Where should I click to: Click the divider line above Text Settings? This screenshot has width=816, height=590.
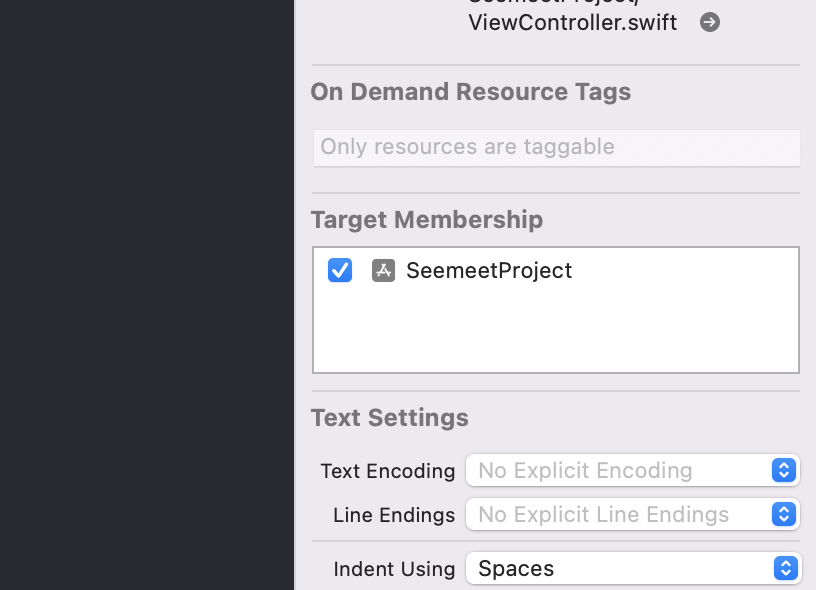point(556,391)
